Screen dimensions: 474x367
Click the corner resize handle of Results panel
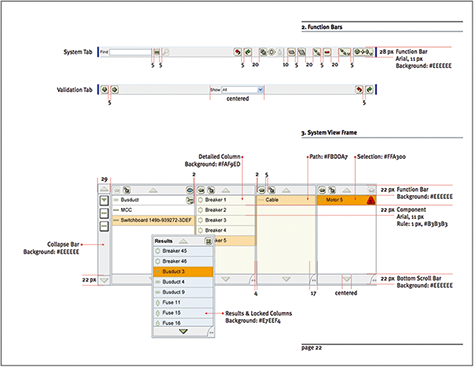pyautogui.click(x=211, y=332)
